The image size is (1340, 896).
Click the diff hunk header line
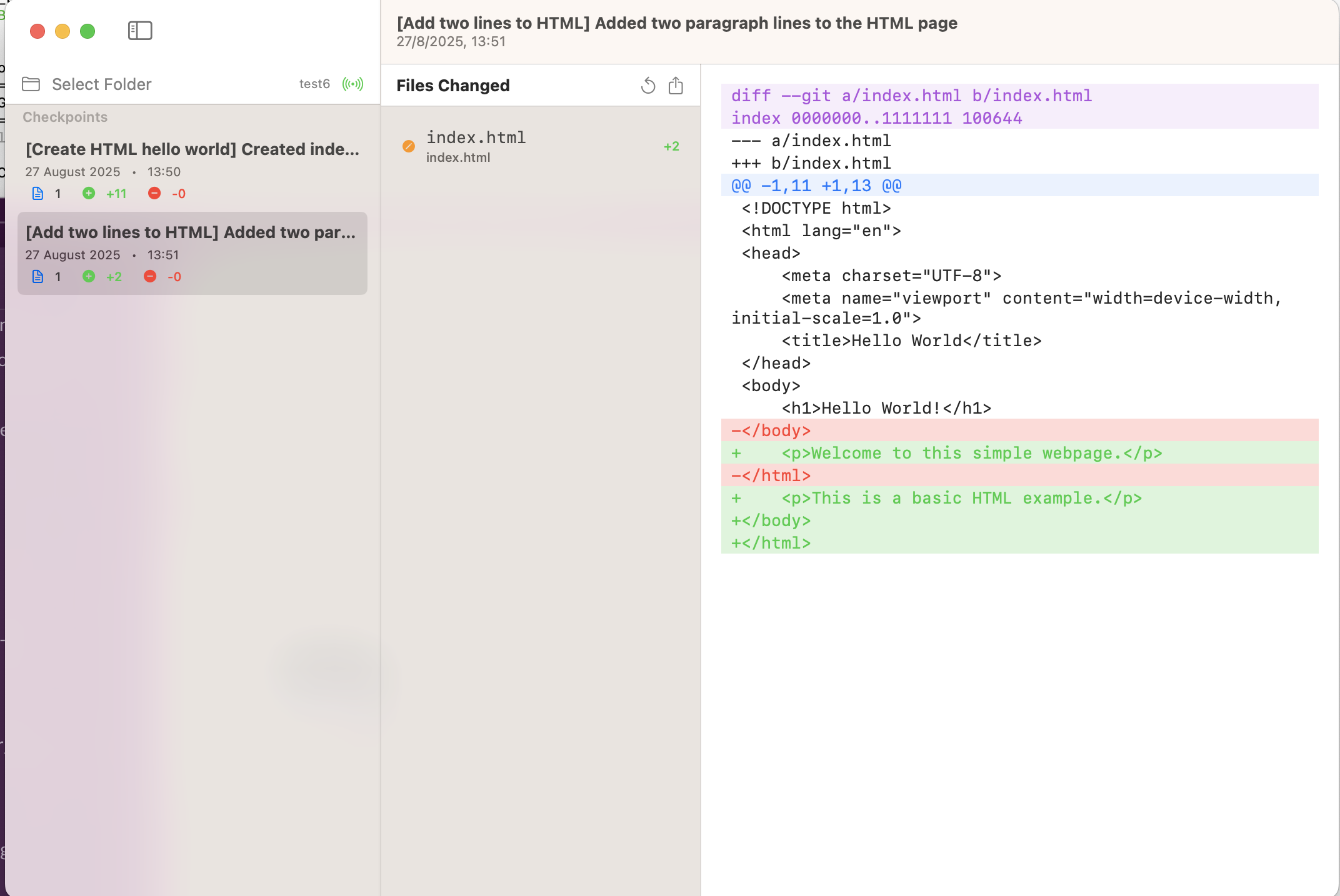[x=816, y=186]
